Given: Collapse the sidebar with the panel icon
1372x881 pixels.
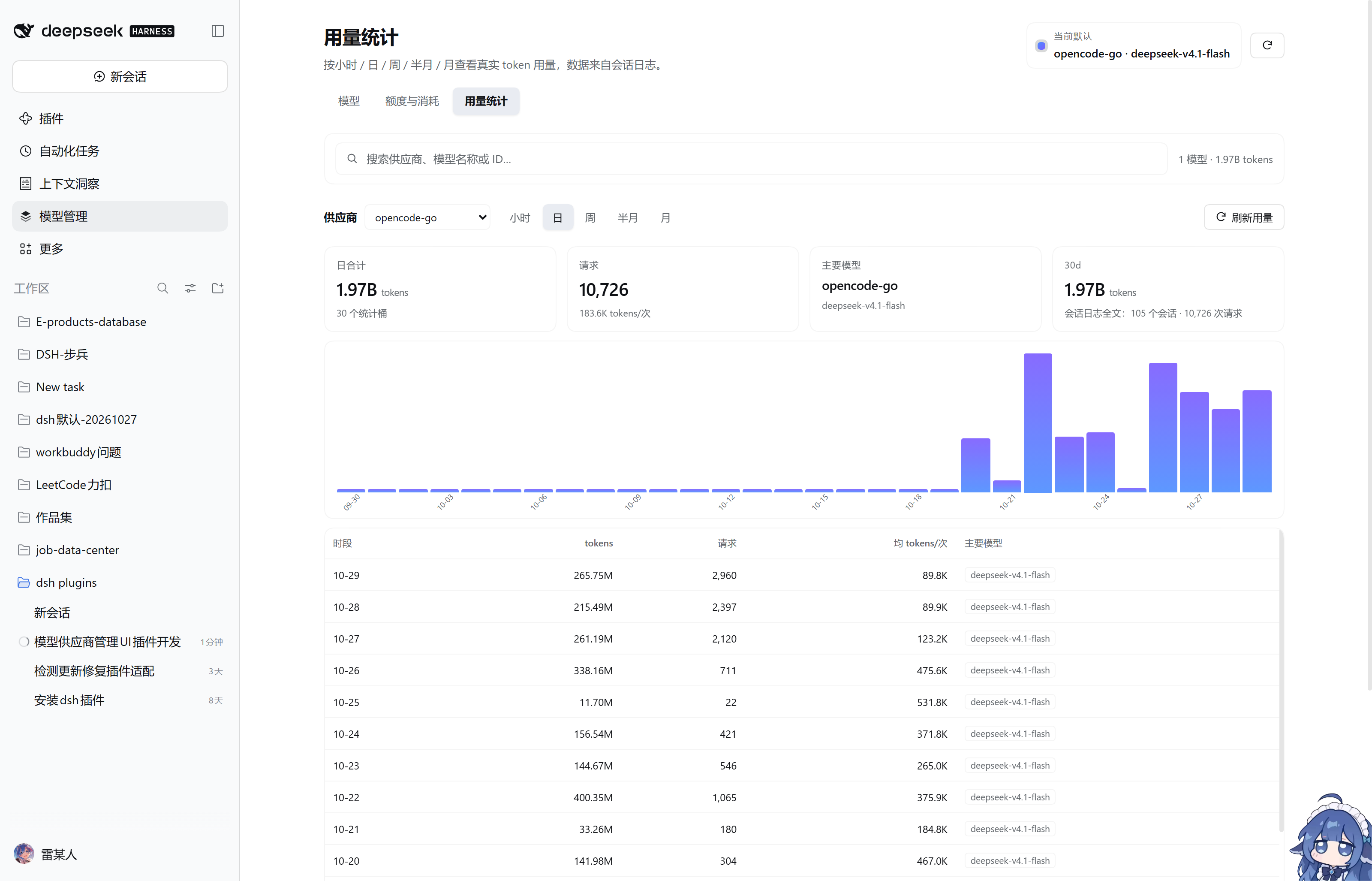Looking at the screenshot, I should (217, 31).
